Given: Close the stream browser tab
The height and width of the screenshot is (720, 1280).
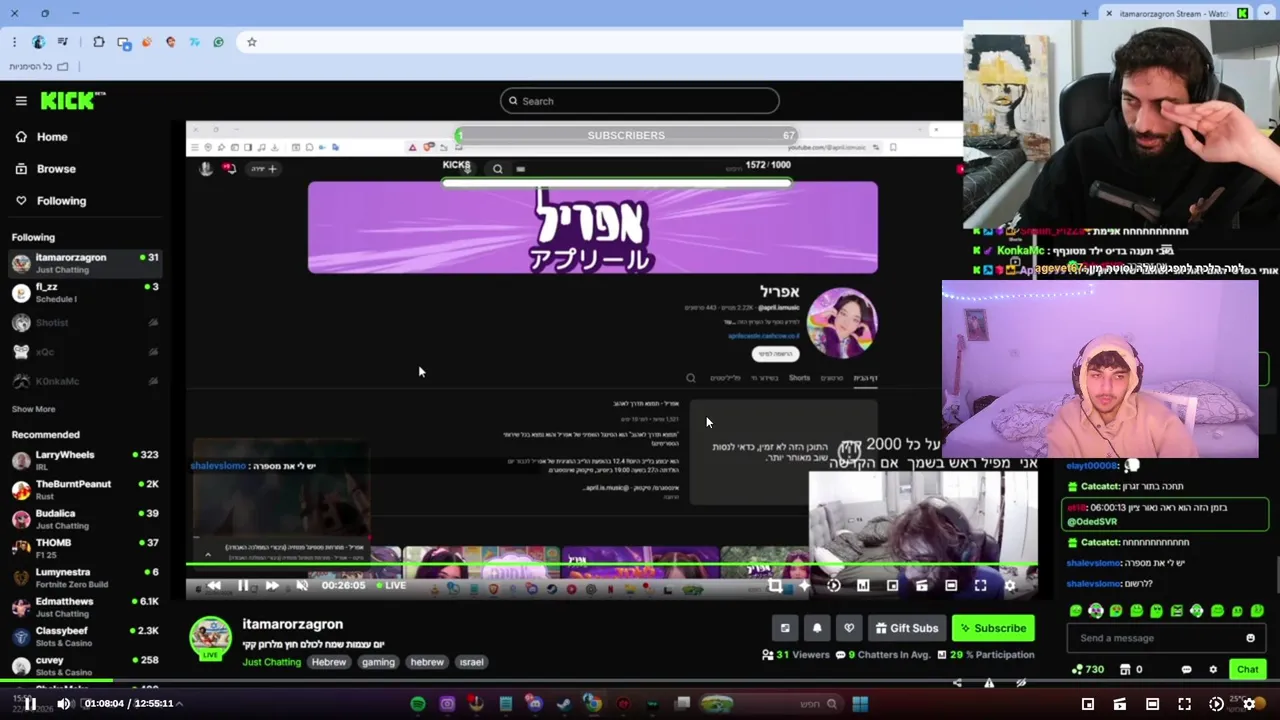Looking at the screenshot, I should 1108,13.
